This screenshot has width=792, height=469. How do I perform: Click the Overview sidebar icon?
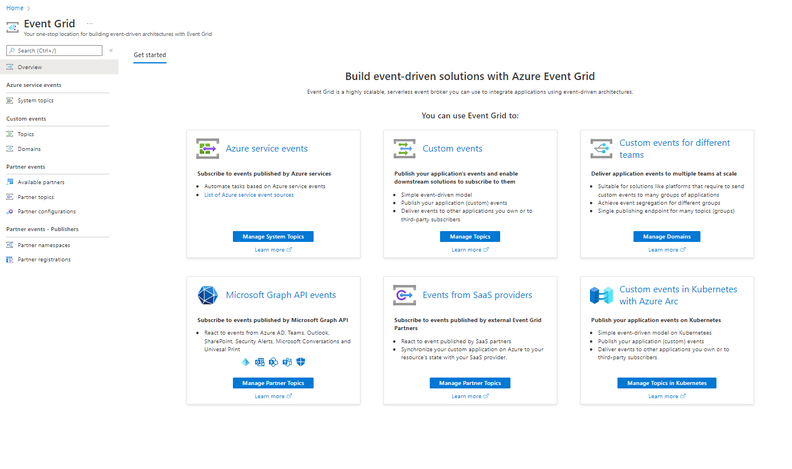[10, 67]
